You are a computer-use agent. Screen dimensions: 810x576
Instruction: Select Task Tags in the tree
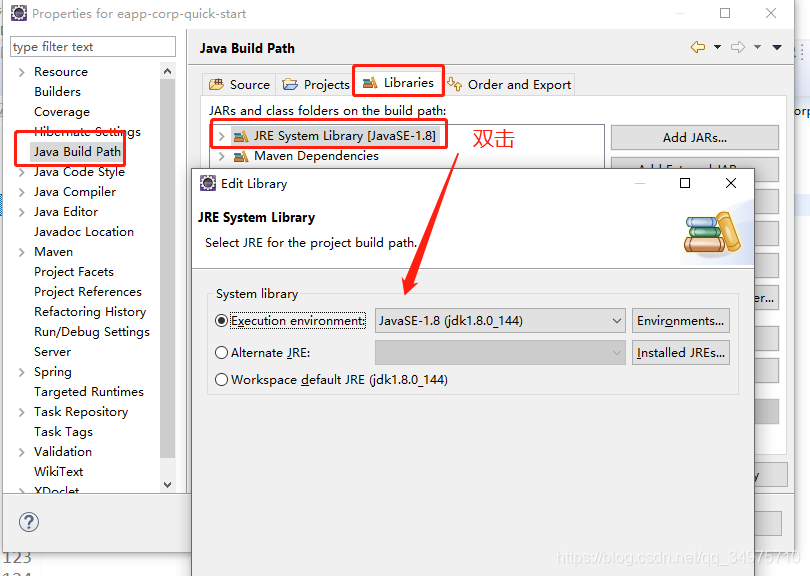[x=64, y=432]
